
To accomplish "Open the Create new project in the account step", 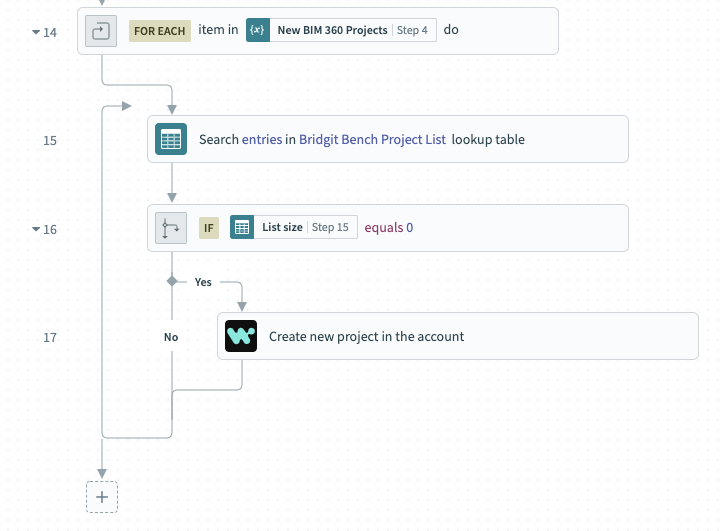I will coord(458,336).
